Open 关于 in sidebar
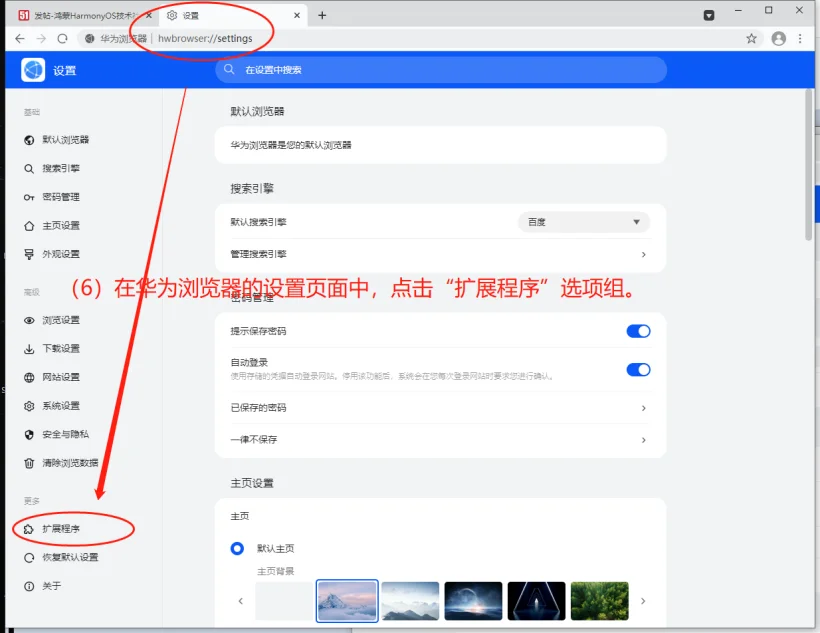The height and width of the screenshot is (633, 820). pos(42,586)
